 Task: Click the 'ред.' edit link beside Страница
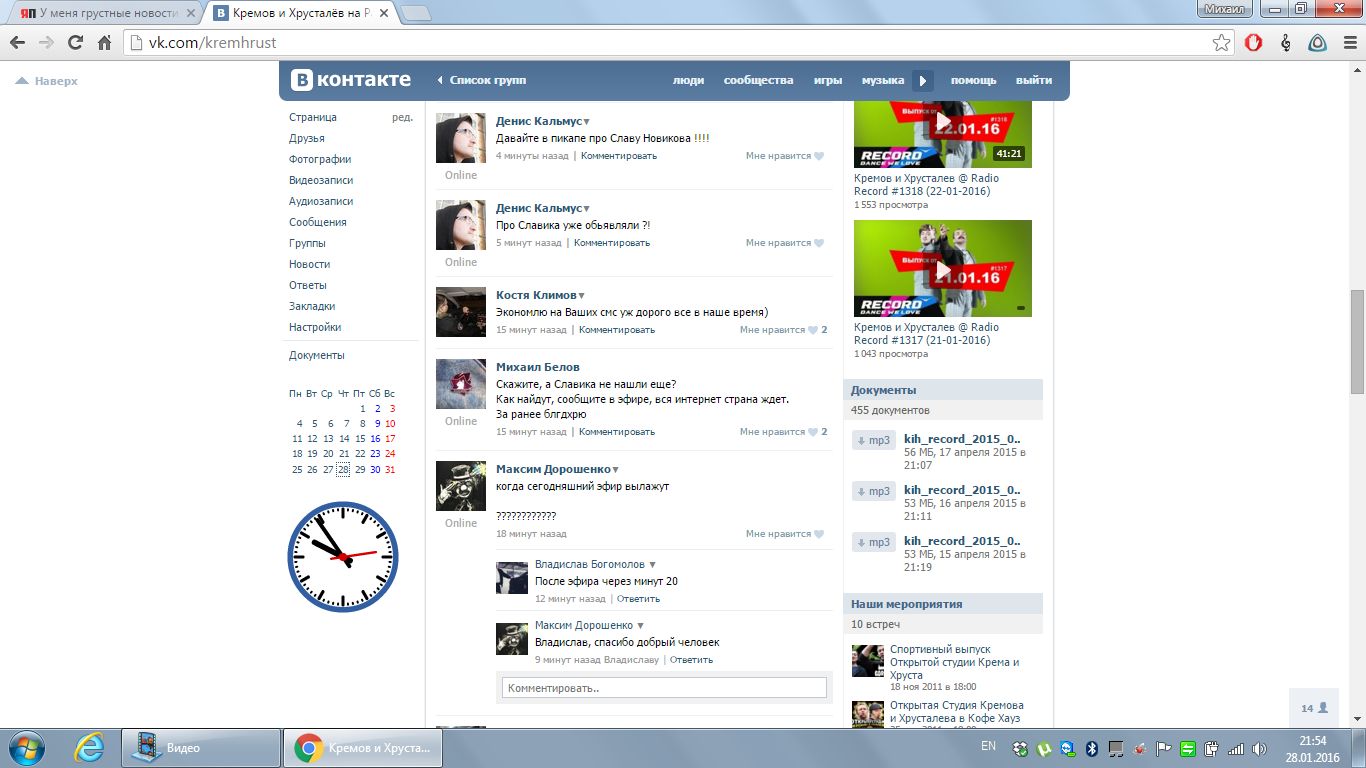pos(402,117)
